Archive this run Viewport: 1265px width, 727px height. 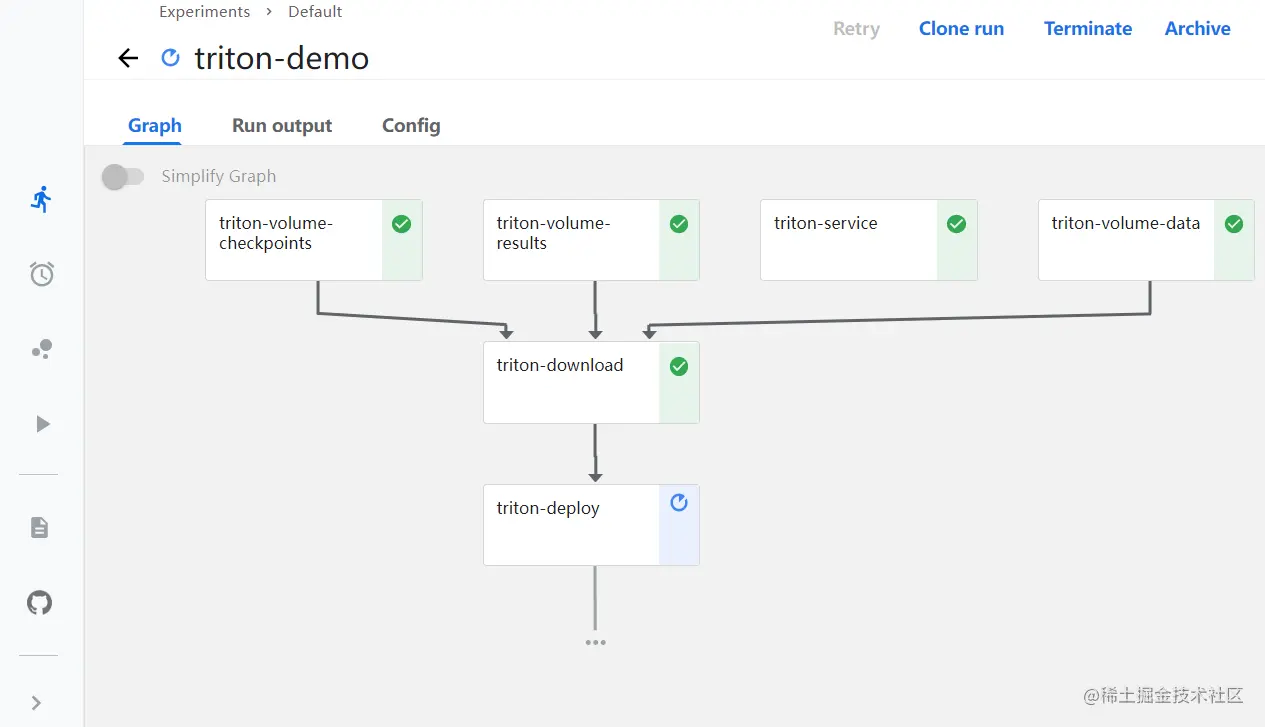tap(1197, 29)
